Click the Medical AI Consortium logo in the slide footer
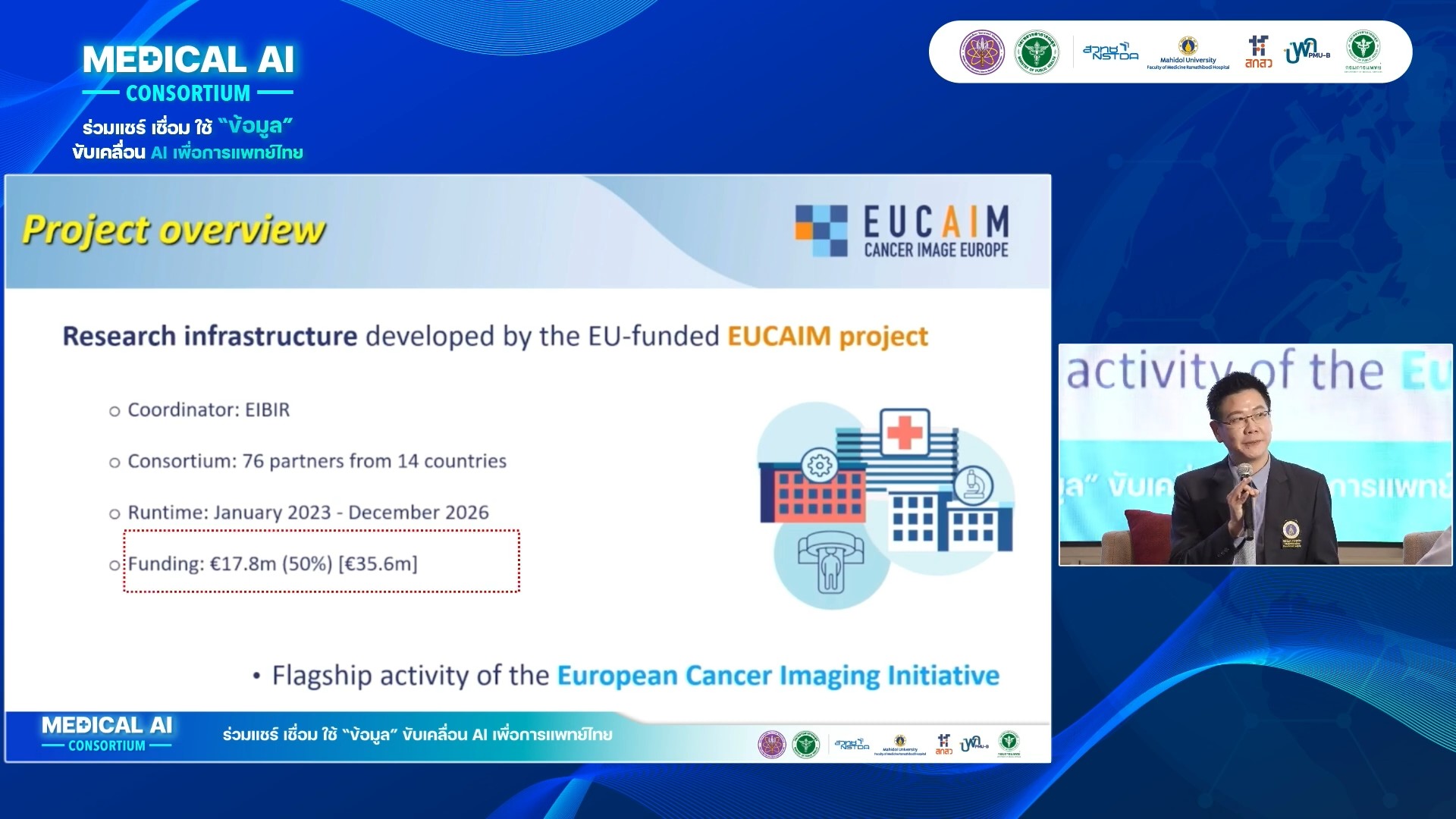The width and height of the screenshot is (1456, 819). pyautogui.click(x=107, y=734)
